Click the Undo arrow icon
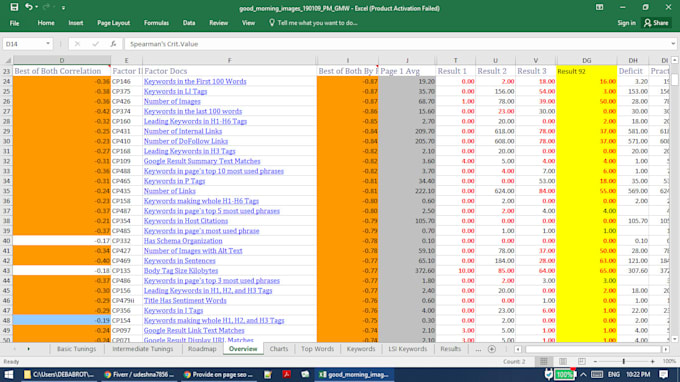 29,7
